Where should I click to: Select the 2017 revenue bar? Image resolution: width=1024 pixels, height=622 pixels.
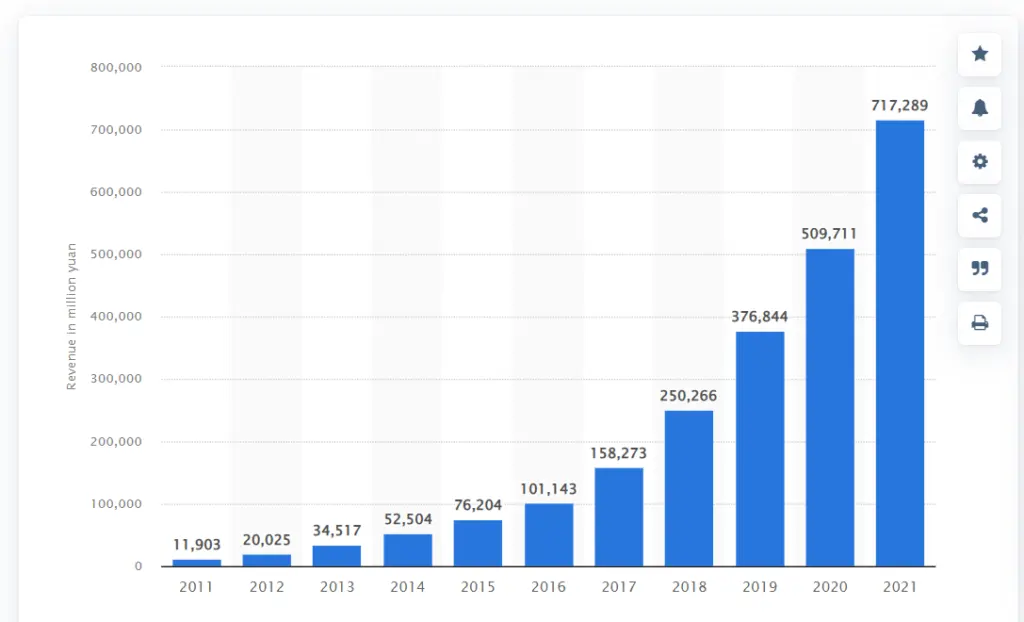(x=618, y=517)
